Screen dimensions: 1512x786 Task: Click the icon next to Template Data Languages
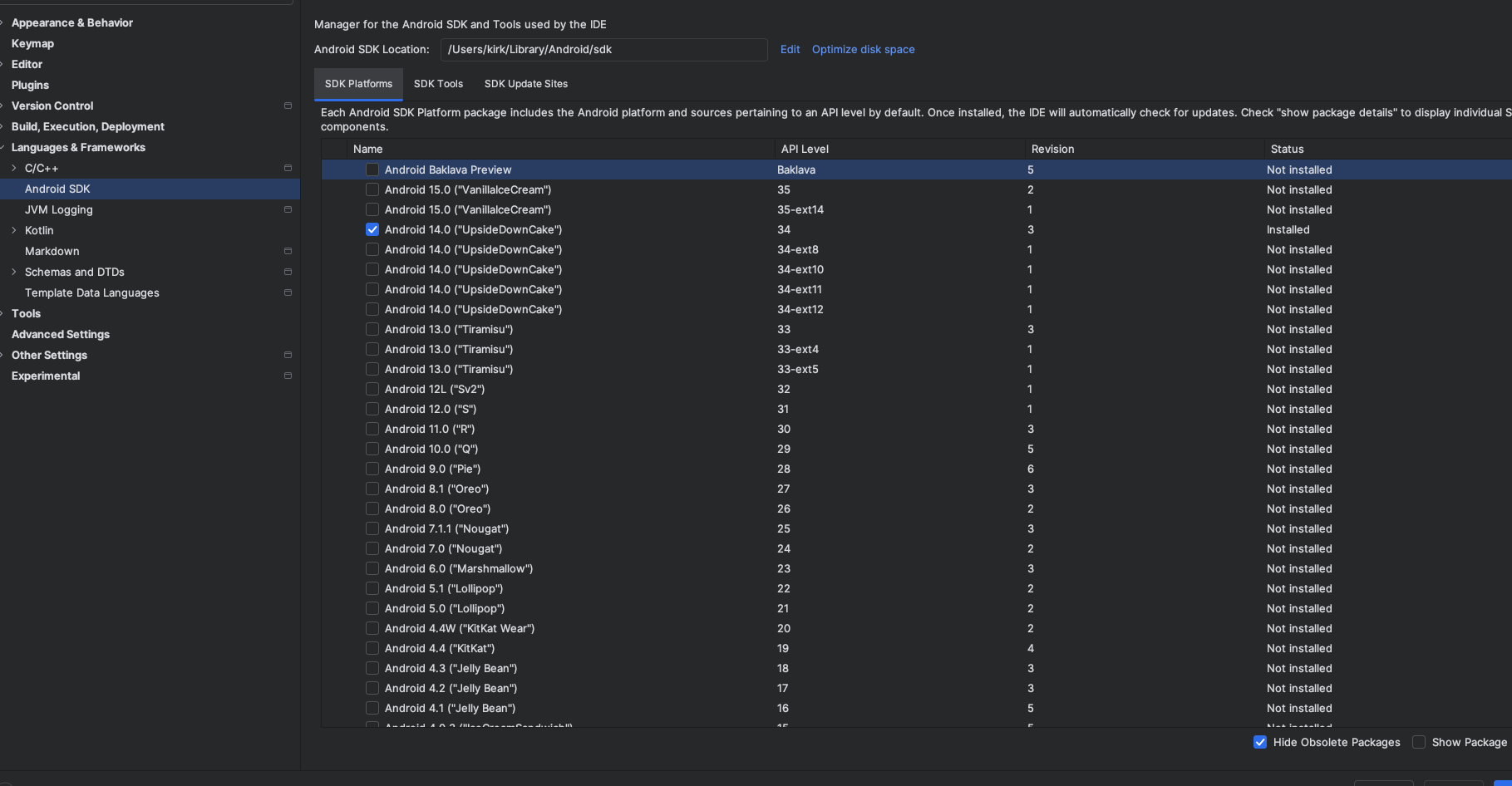[288, 292]
